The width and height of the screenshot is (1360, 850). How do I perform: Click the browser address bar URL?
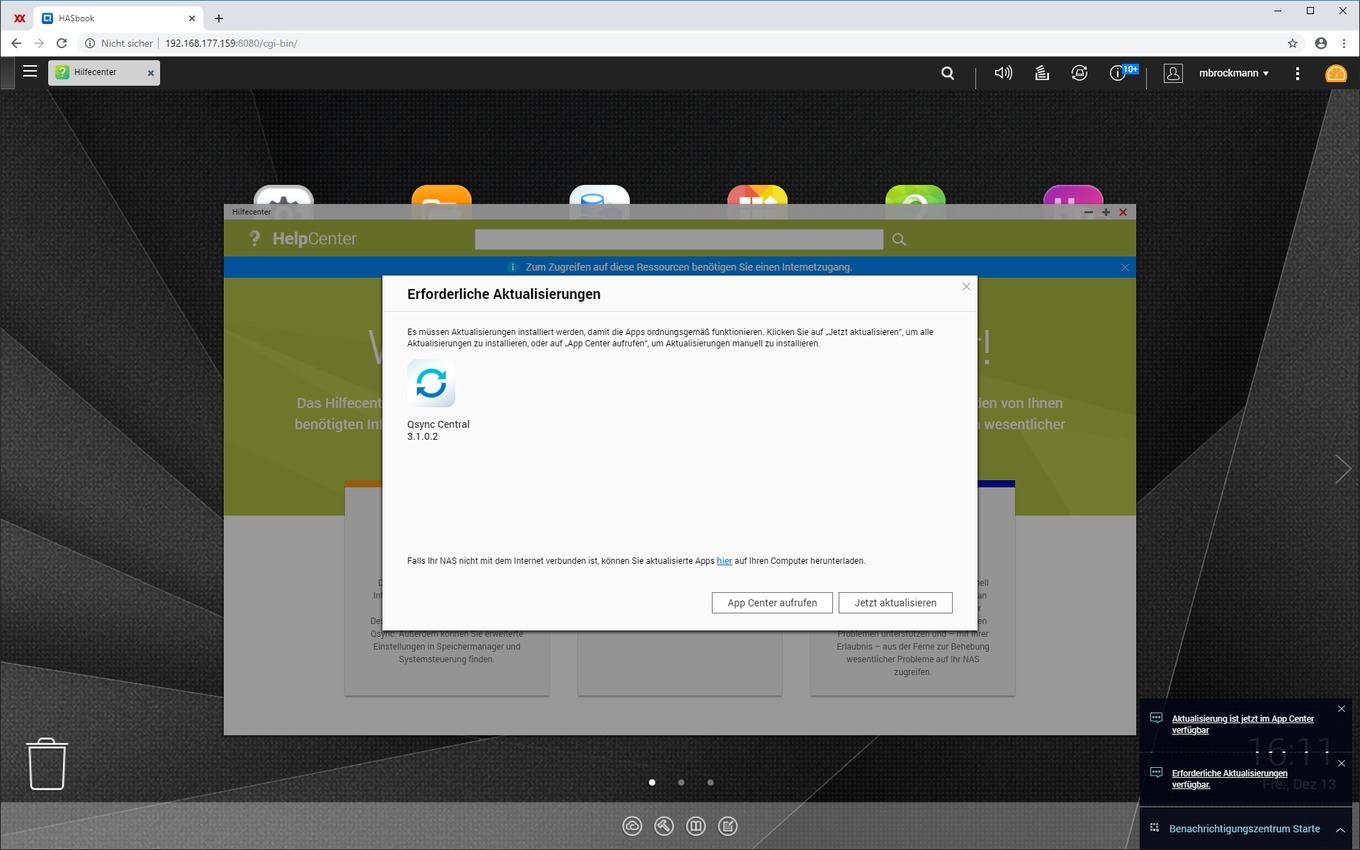click(231, 43)
